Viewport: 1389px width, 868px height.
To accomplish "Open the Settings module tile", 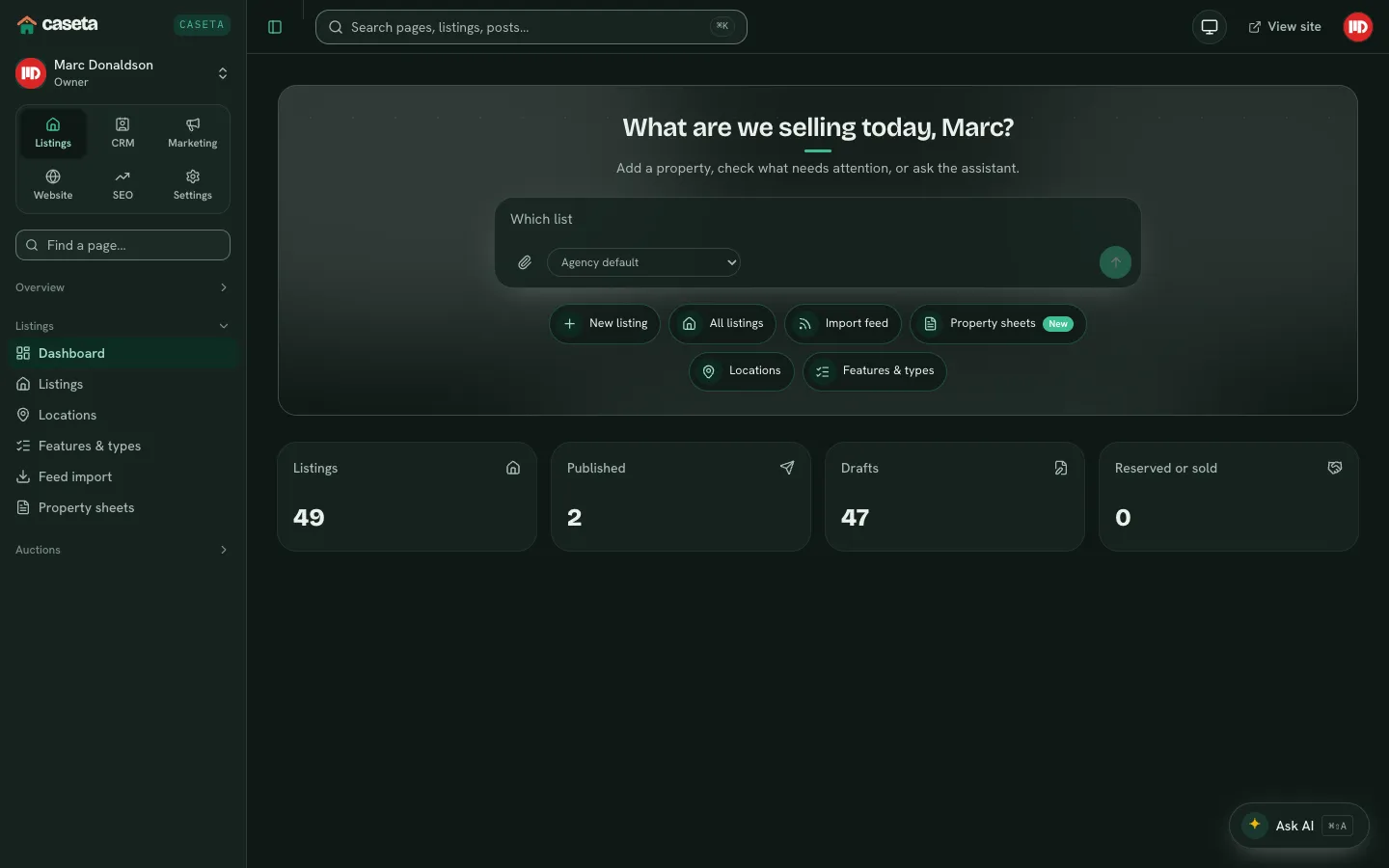I will 193,185.
